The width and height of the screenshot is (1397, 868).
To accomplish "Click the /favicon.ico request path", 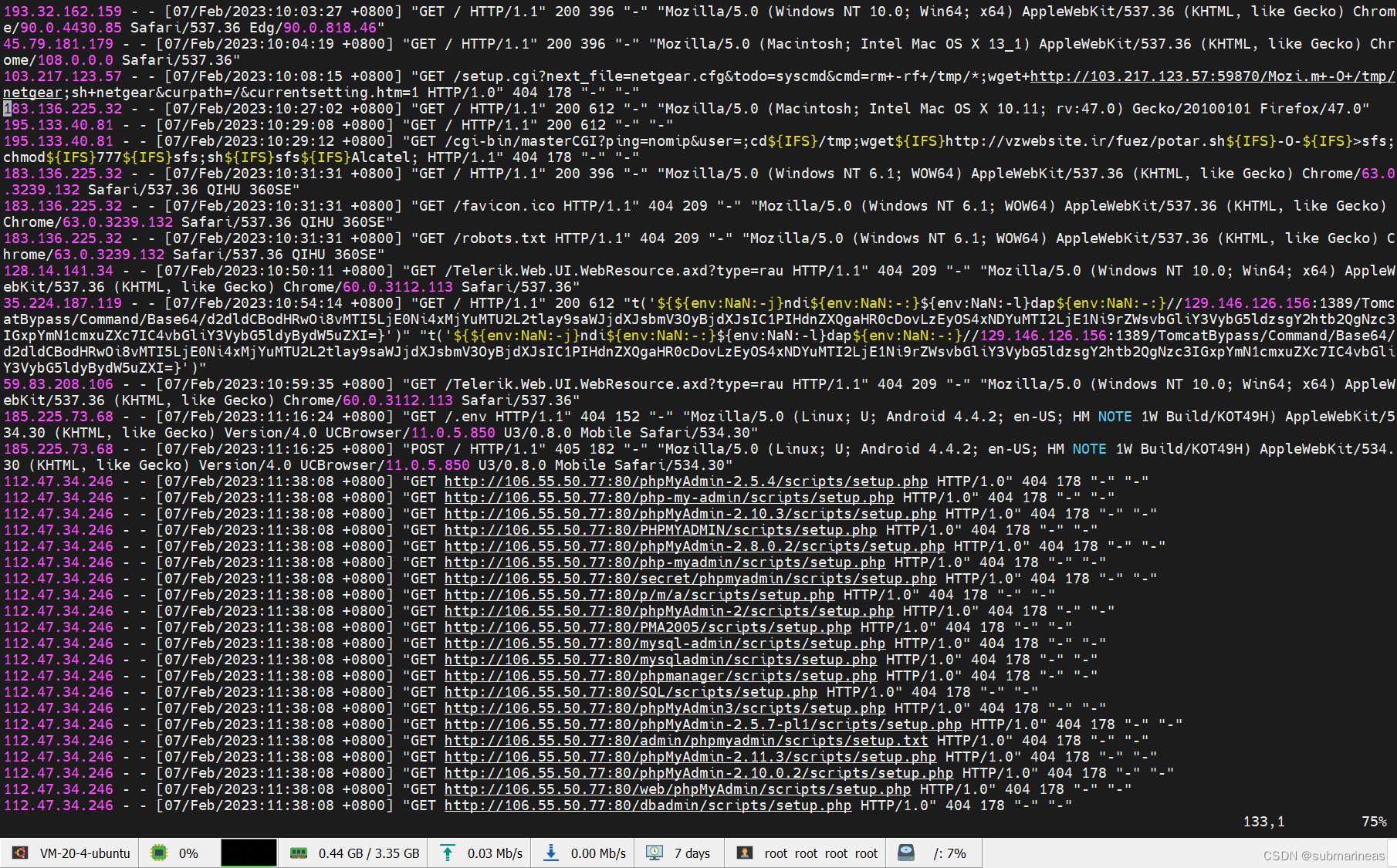I will point(503,206).
